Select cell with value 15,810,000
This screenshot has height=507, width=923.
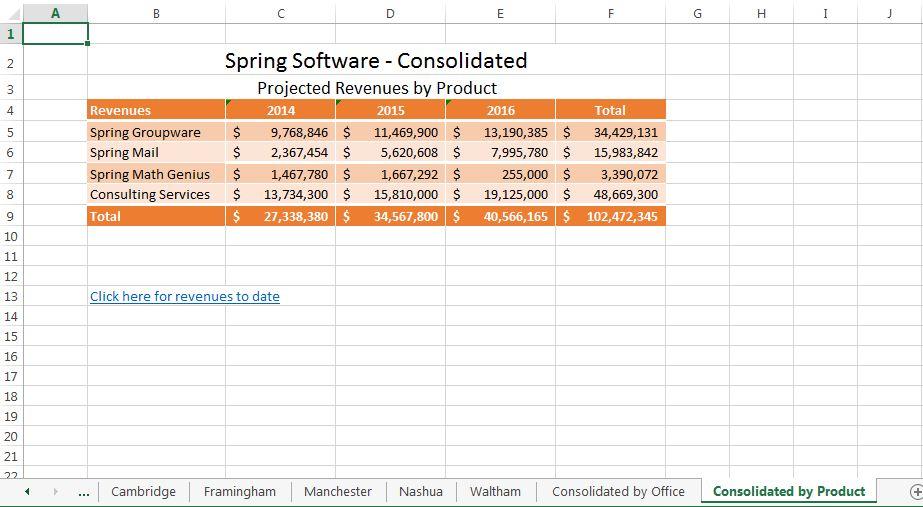(390, 194)
